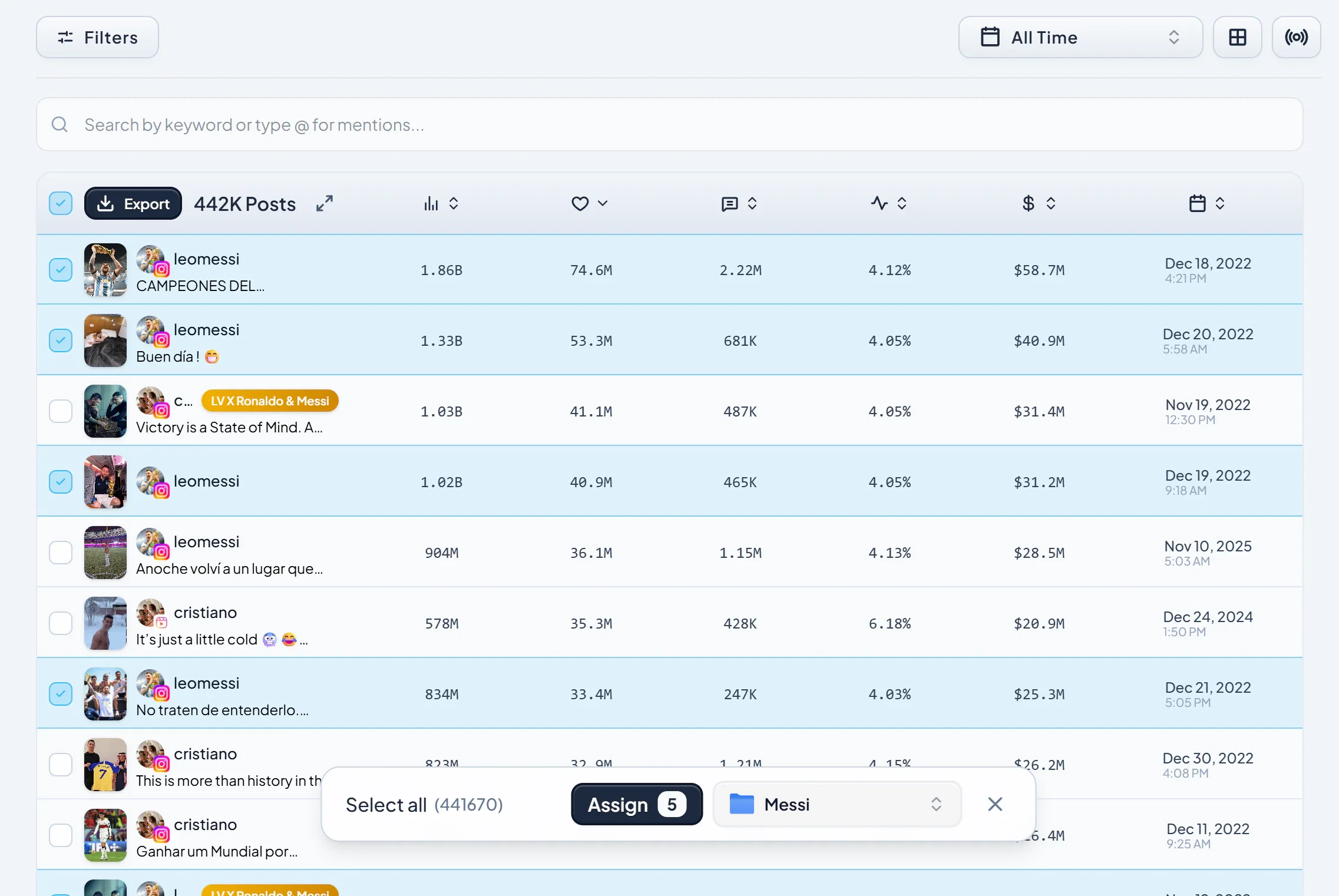Click the keyword search input field
Screen dimensions: 1339x896
click(670, 124)
